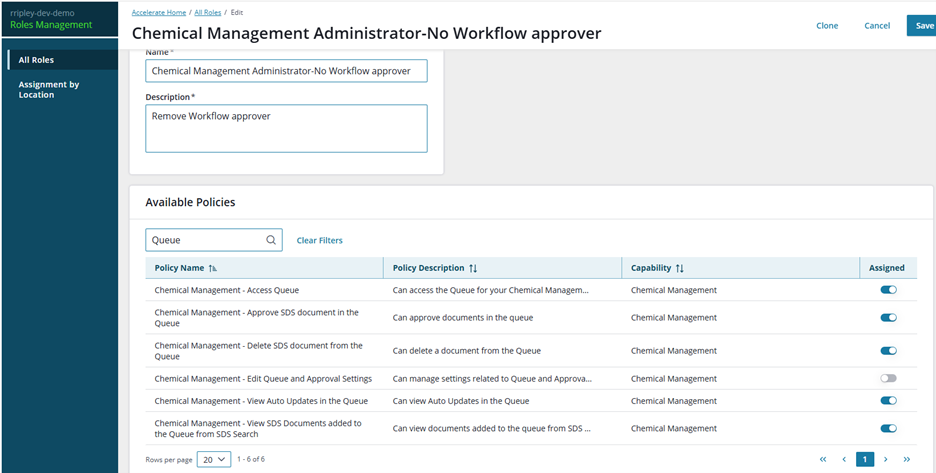Image resolution: width=936 pixels, height=473 pixels.
Task: Click Accelerate Home breadcrumb link
Action: 160,12
